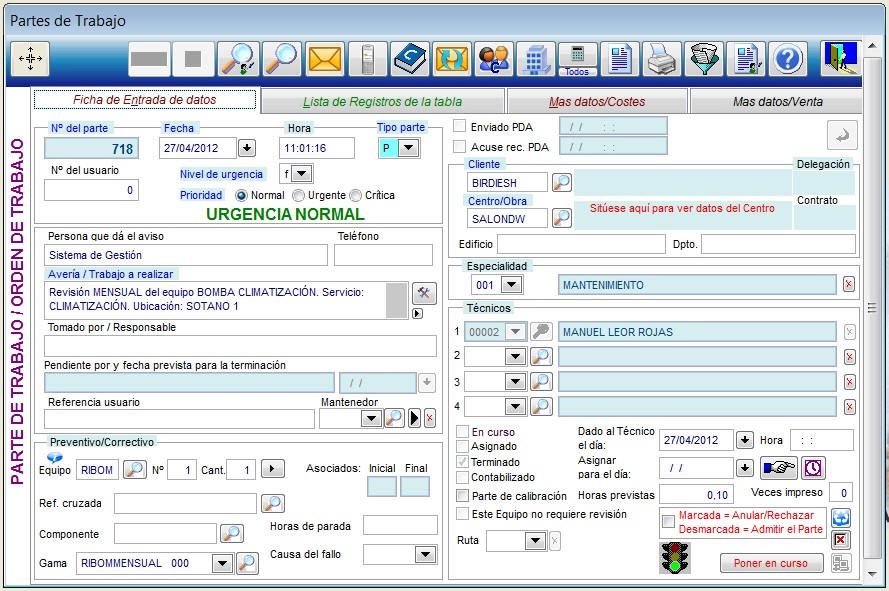
Task: Click the Tomado por / Responsable field
Action: tap(240, 345)
